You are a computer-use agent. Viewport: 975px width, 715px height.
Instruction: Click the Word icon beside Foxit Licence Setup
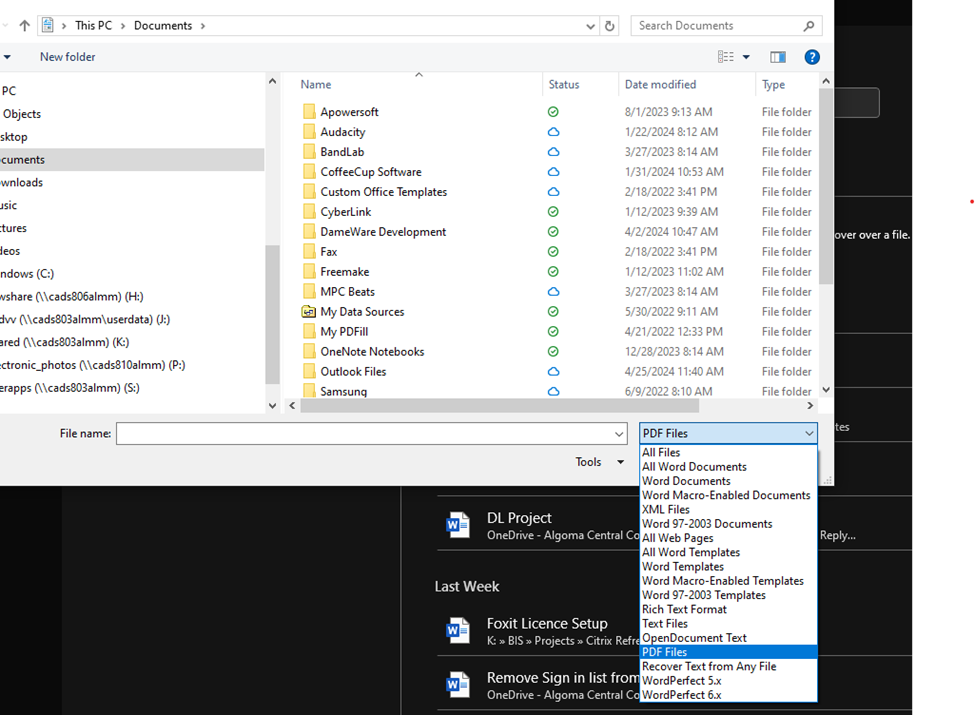(x=458, y=630)
